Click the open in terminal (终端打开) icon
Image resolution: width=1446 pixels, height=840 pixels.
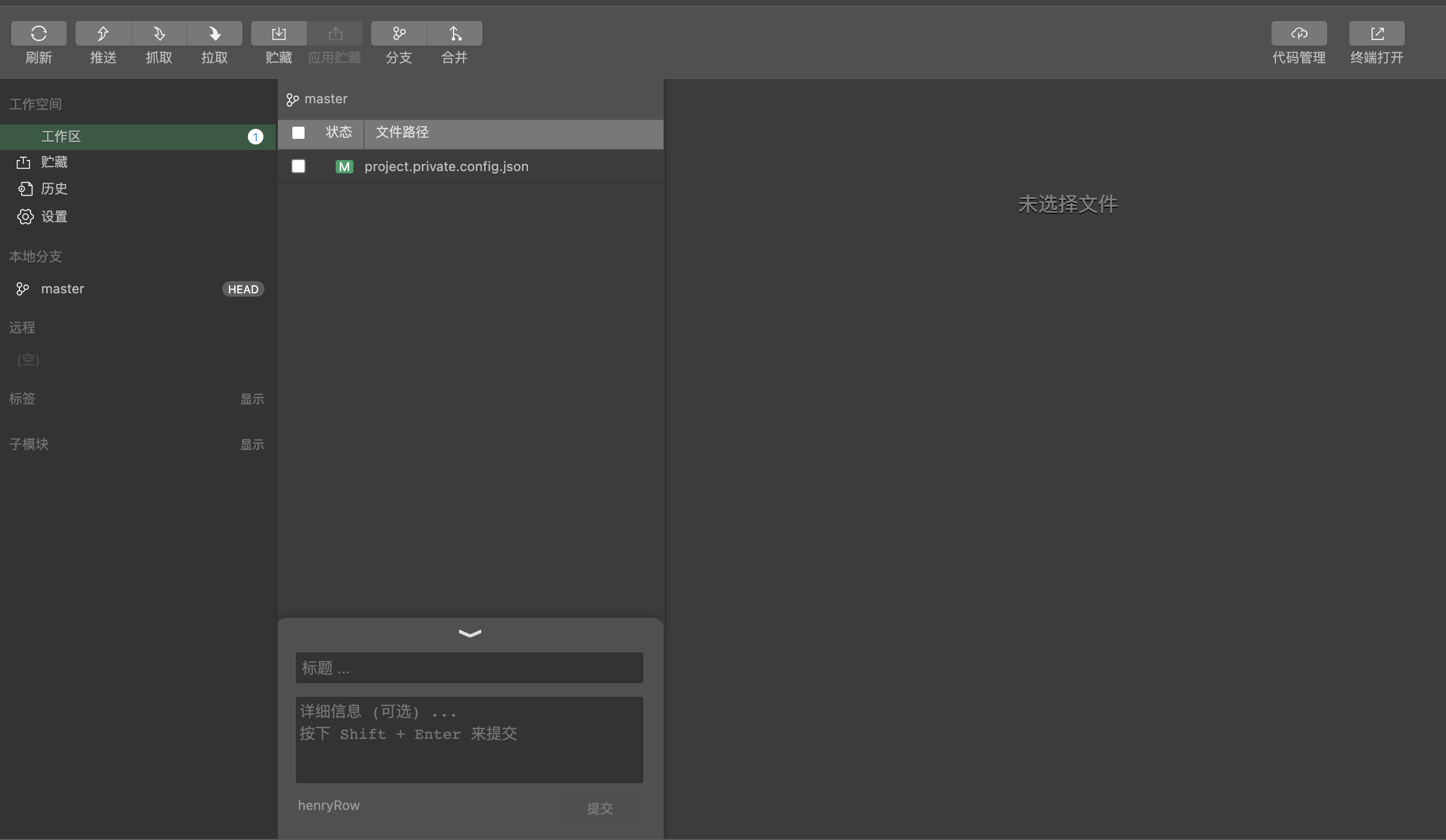(x=1377, y=33)
